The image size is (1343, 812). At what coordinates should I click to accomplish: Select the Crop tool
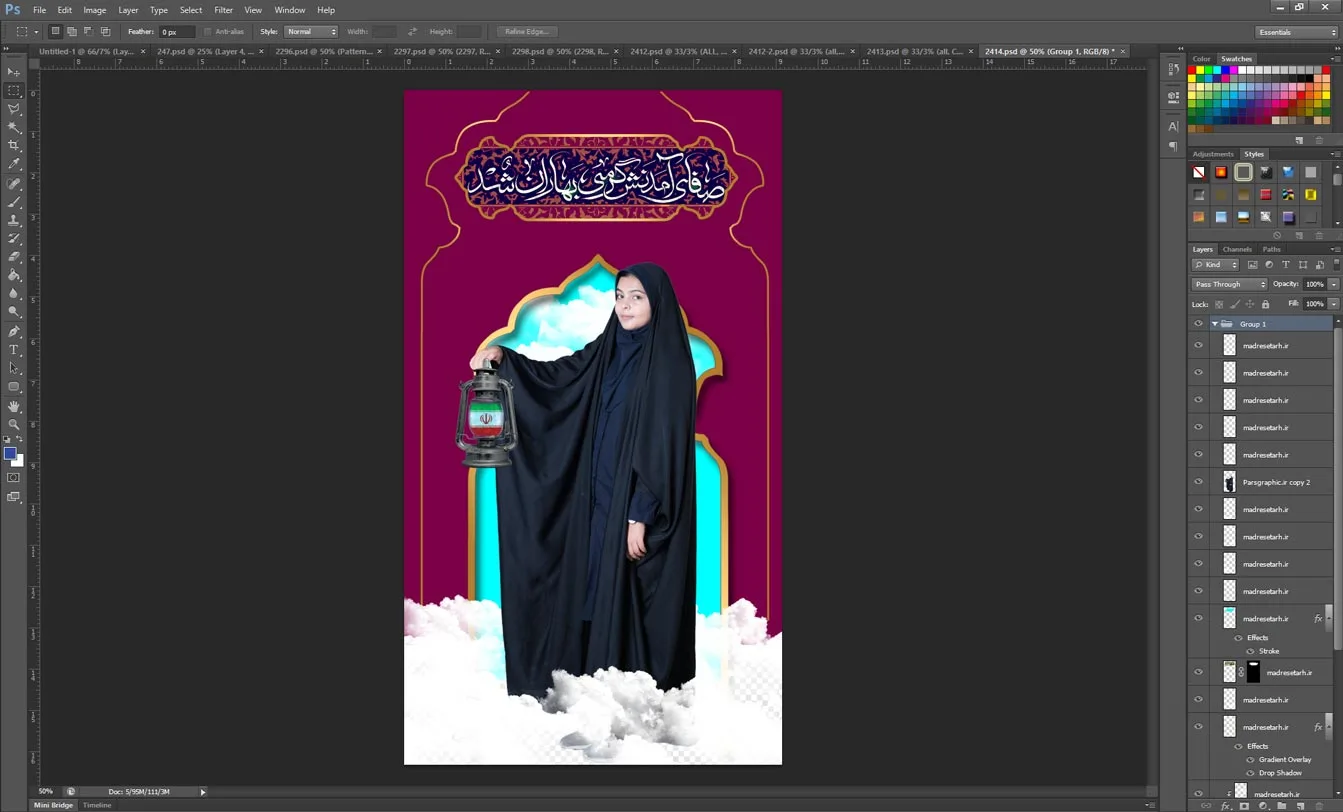[14, 146]
